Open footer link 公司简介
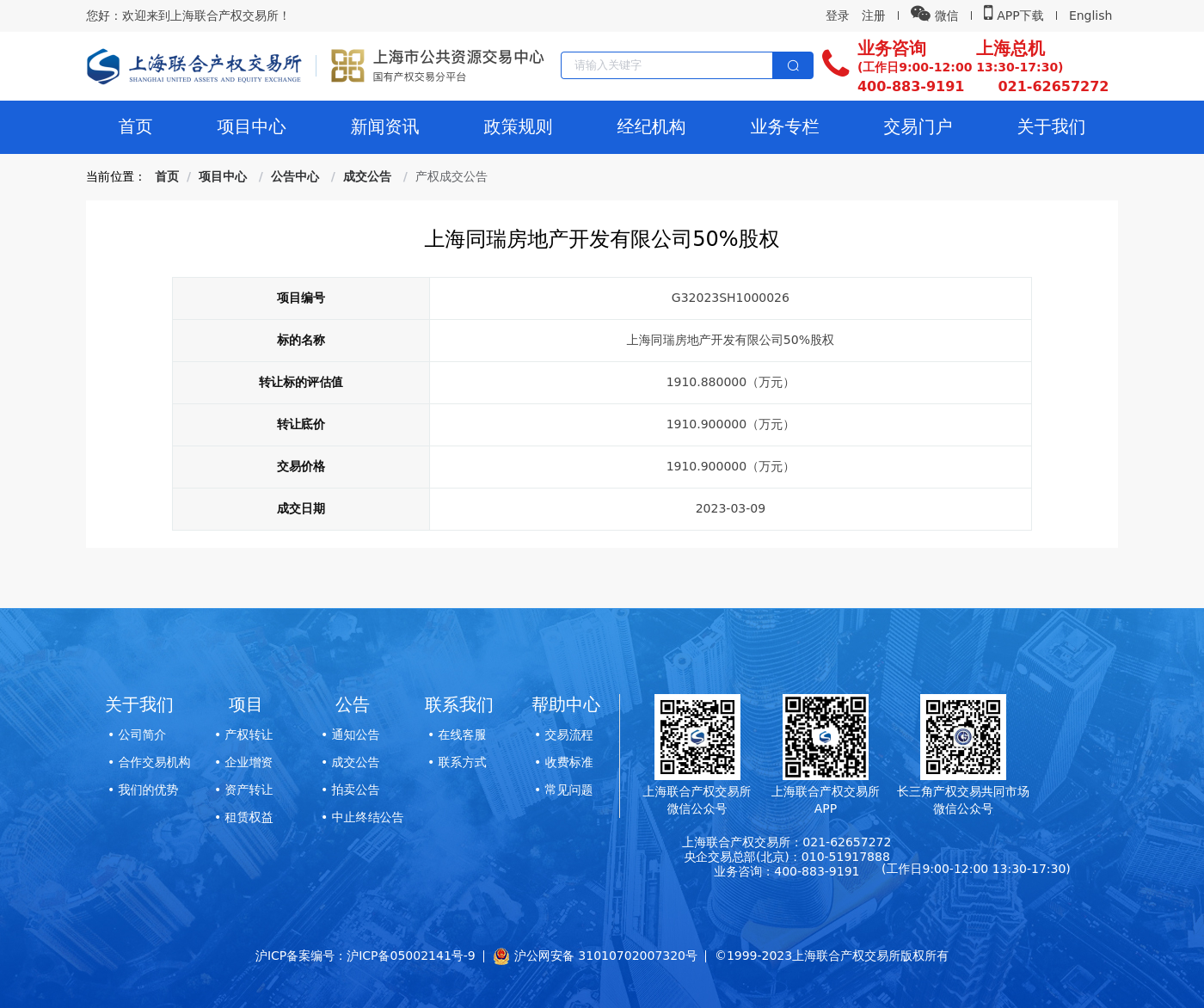The image size is (1204, 1008). 142,734
